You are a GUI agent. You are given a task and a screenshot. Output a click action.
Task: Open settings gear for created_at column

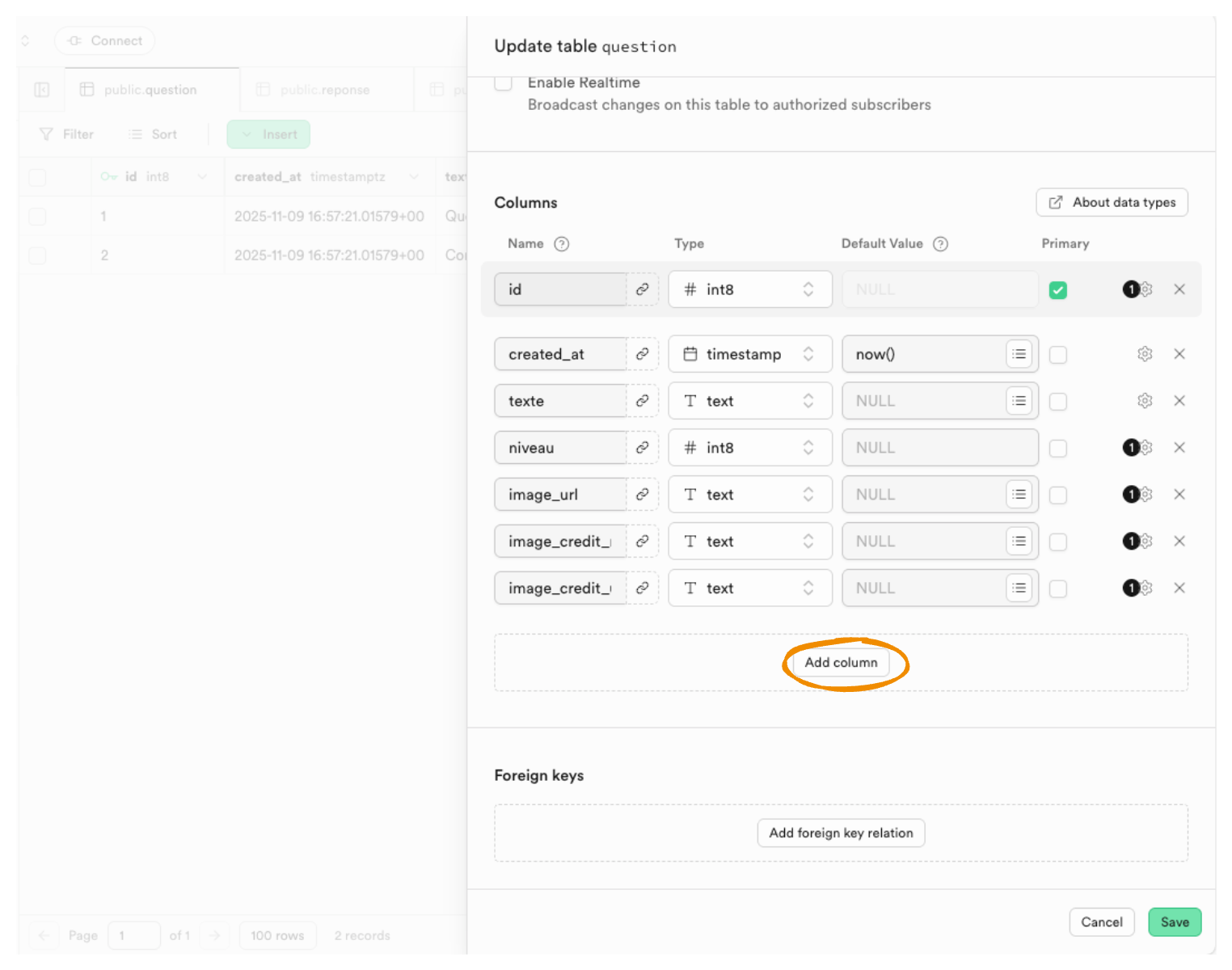pyautogui.click(x=1144, y=354)
